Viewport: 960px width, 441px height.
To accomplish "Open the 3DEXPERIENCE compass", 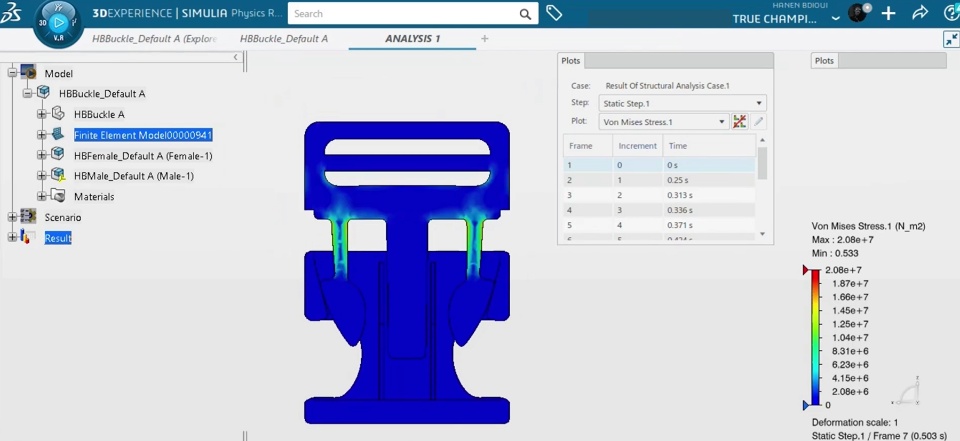I will tap(58, 24).
